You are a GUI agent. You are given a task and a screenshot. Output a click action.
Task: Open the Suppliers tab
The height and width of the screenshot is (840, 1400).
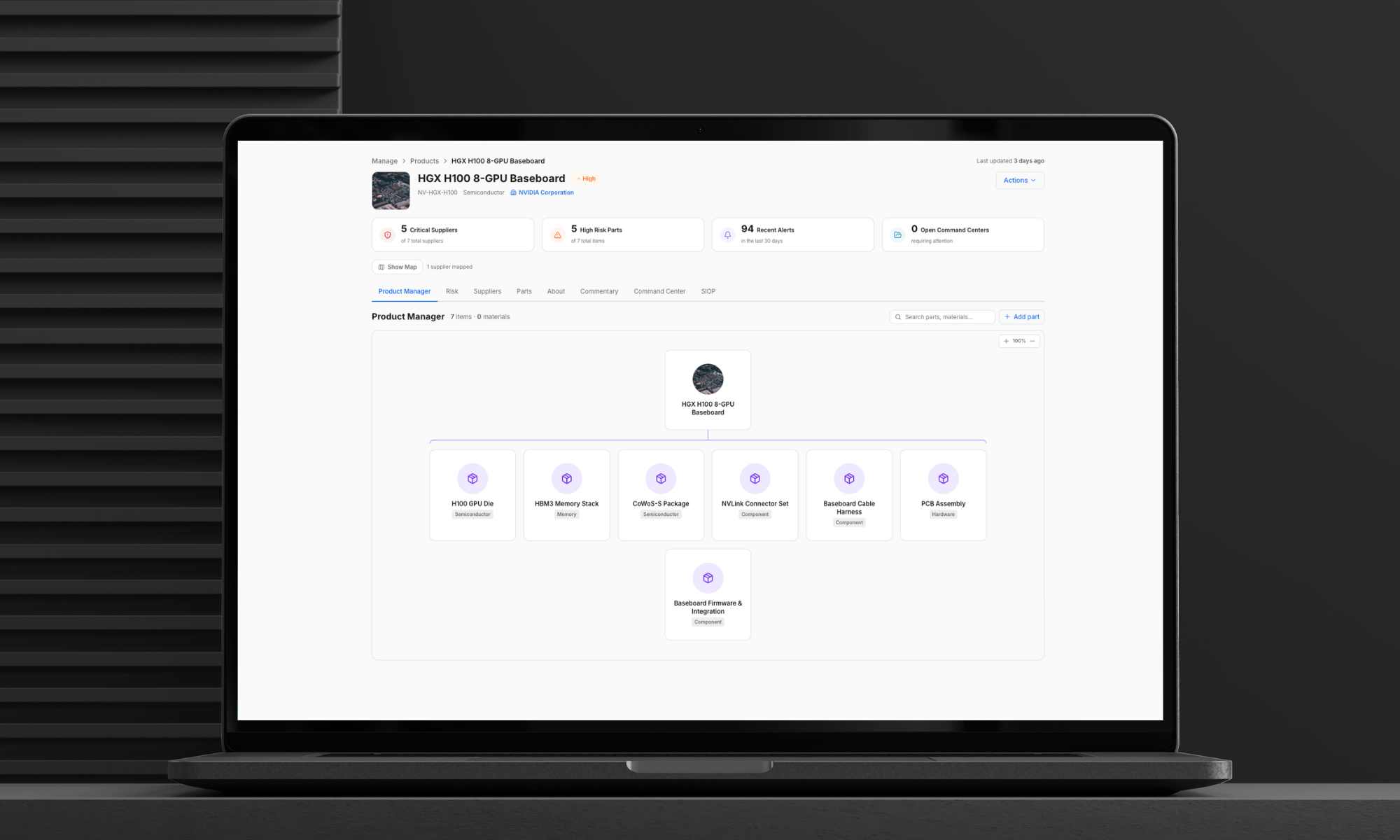(x=487, y=291)
